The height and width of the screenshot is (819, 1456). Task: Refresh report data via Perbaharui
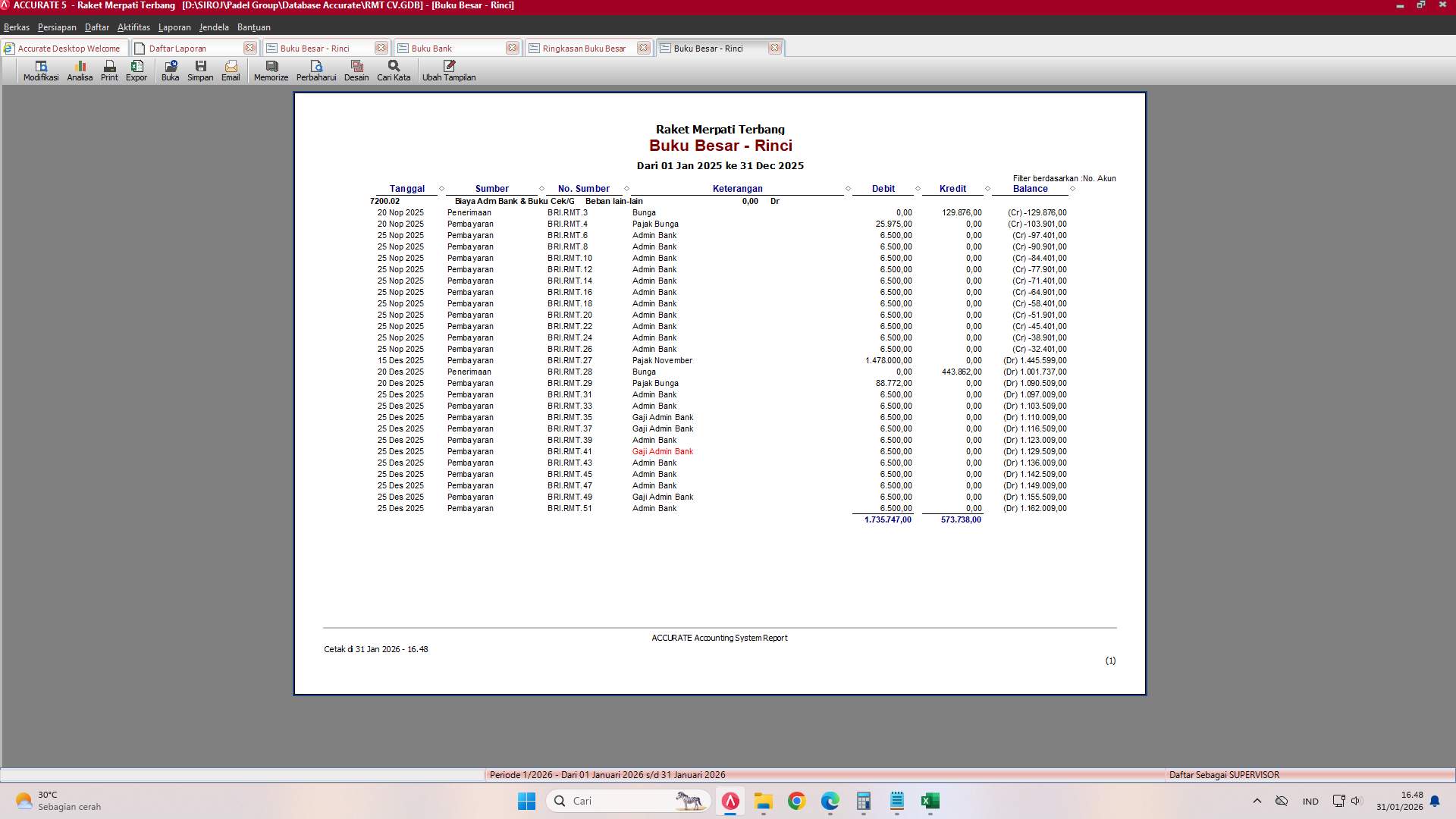316,71
